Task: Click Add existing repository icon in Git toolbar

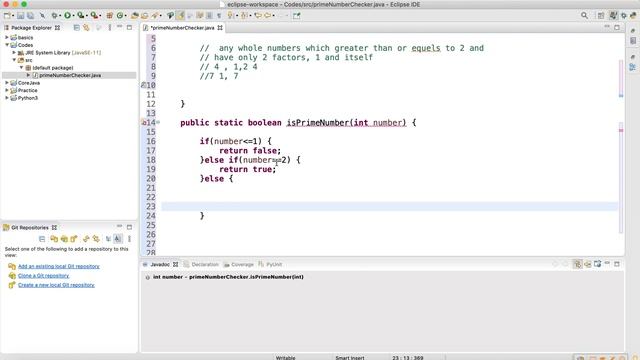Action: click(54, 239)
